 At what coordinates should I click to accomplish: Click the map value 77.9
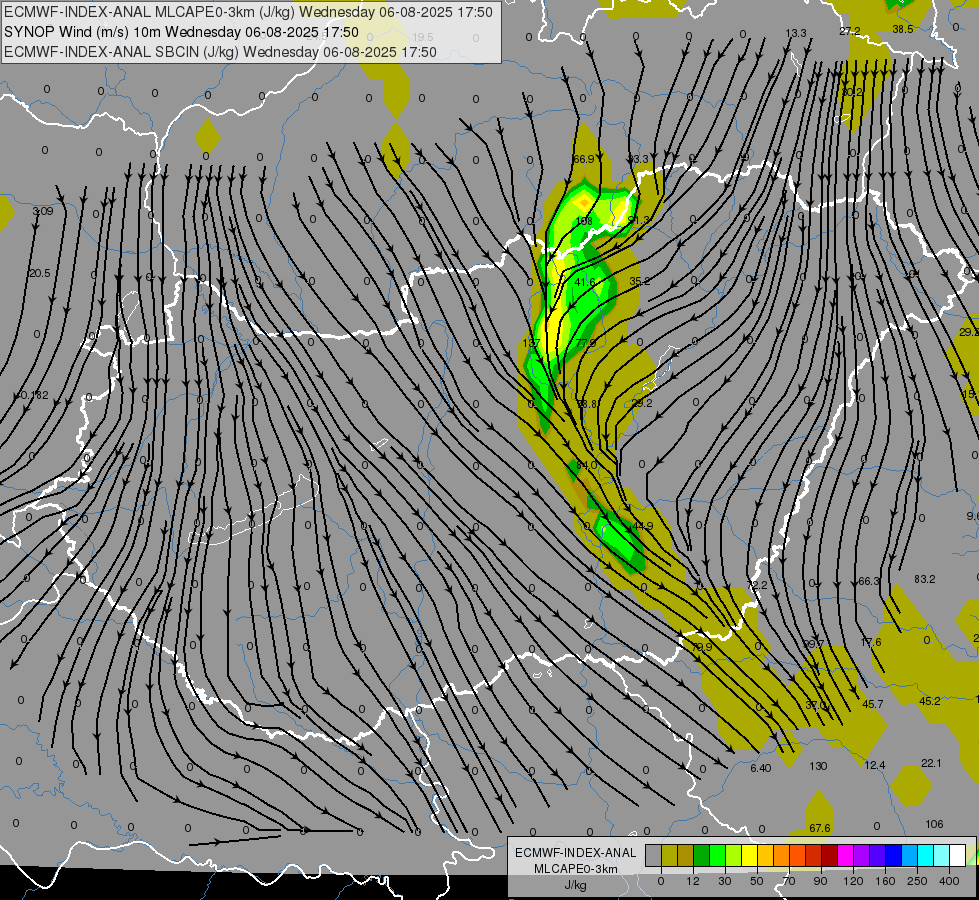[x=586, y=343]
